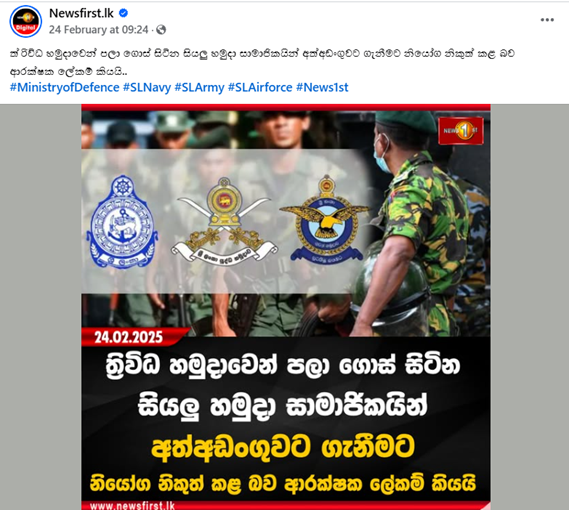Open the #SLAirforce hashtag

click(260, 87)
